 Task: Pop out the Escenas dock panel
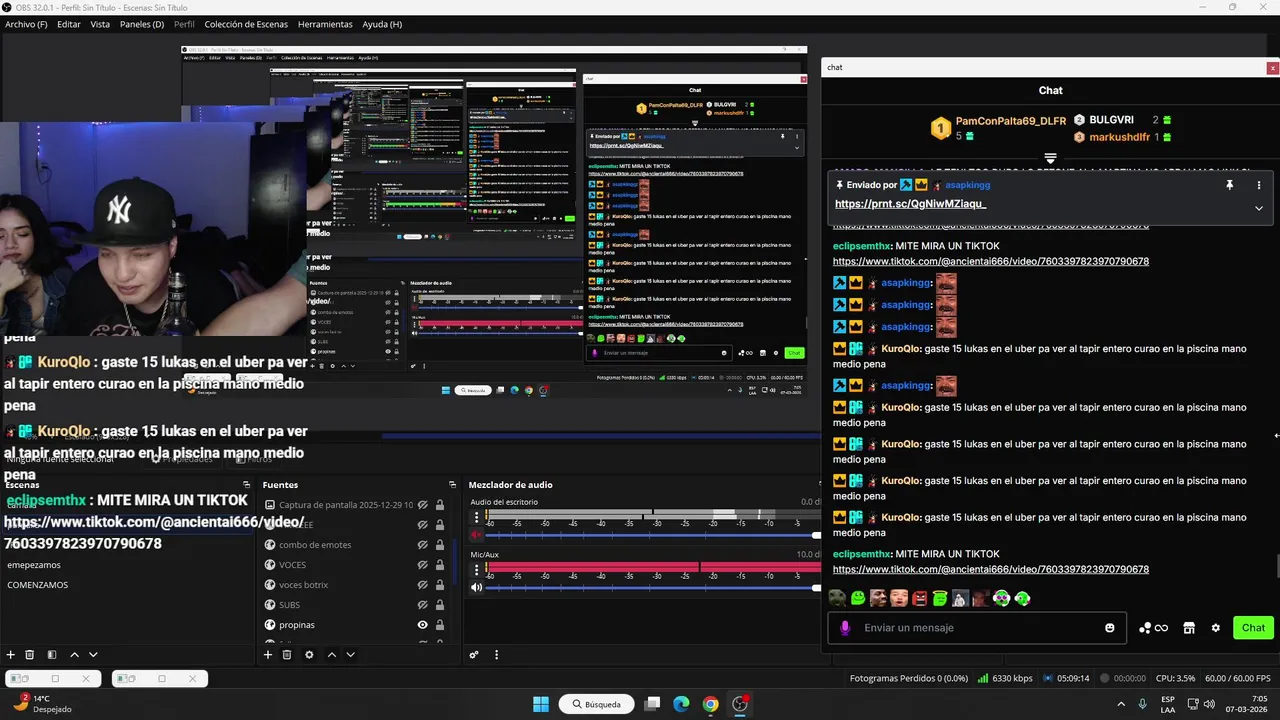coord(247,485)
